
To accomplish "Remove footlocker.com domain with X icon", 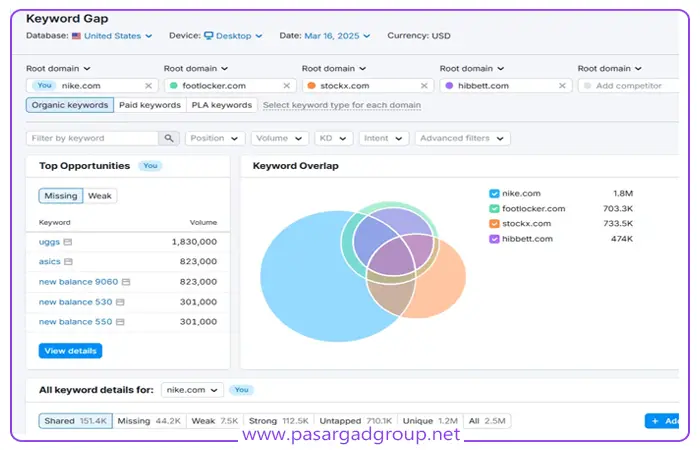I will tap(287, 86).
